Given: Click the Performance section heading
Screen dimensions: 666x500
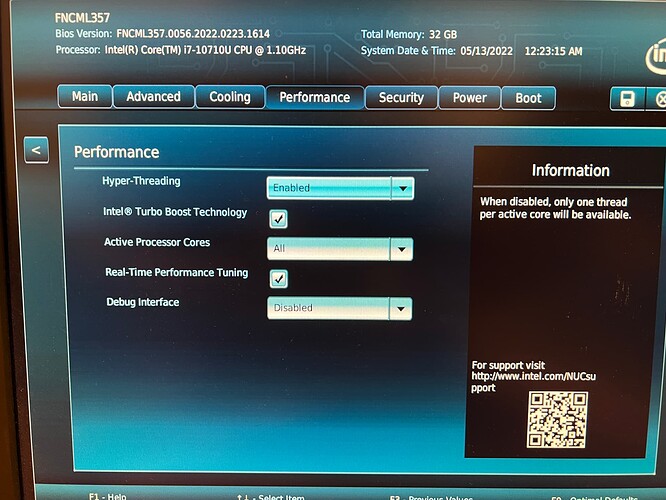Looking at the screenshot, I should 116,152.
